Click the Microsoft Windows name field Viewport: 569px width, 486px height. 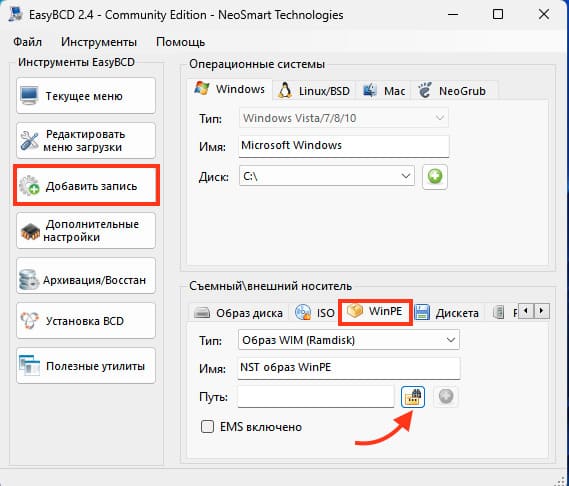[x=344, y=146]
